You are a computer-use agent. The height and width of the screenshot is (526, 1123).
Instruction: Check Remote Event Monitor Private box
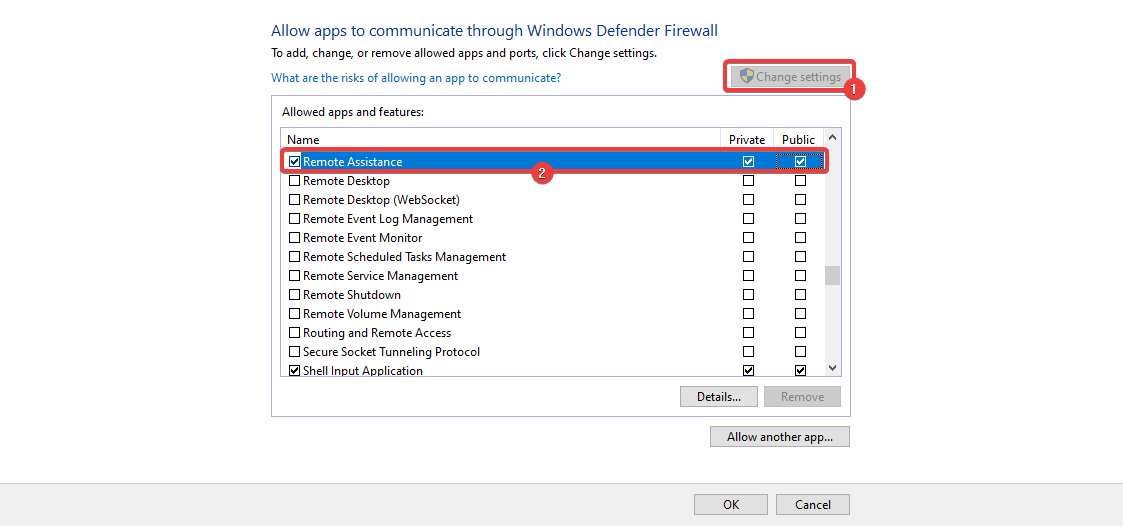coord(748,237)
